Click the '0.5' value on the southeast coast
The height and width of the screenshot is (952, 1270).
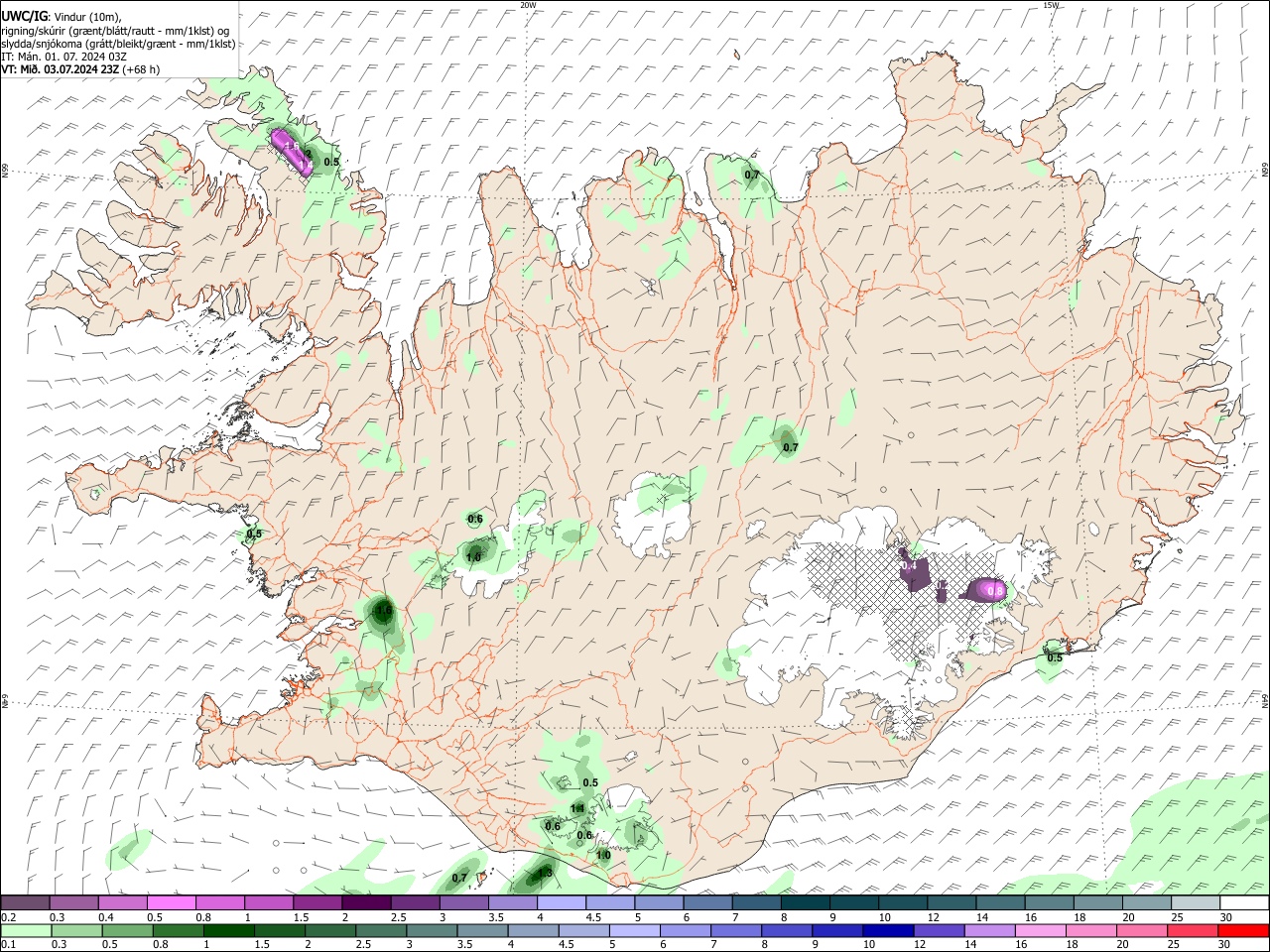[x=1055, y=658]
